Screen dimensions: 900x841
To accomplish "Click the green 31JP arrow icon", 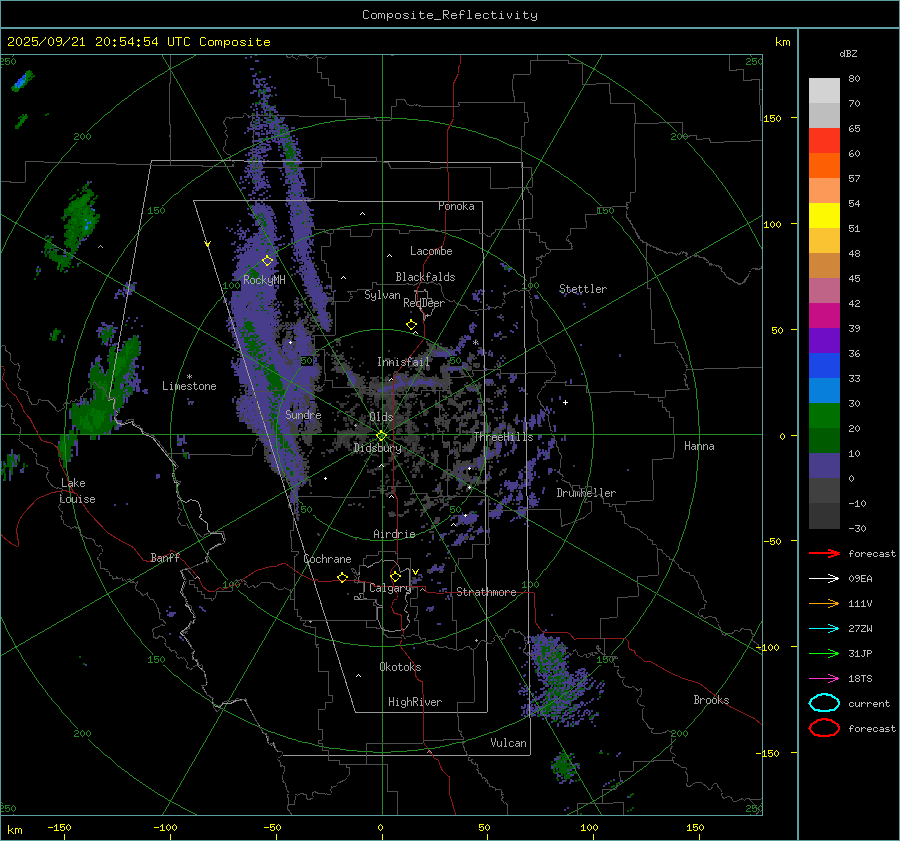I will pyautogui.click(x=824, y=653).
